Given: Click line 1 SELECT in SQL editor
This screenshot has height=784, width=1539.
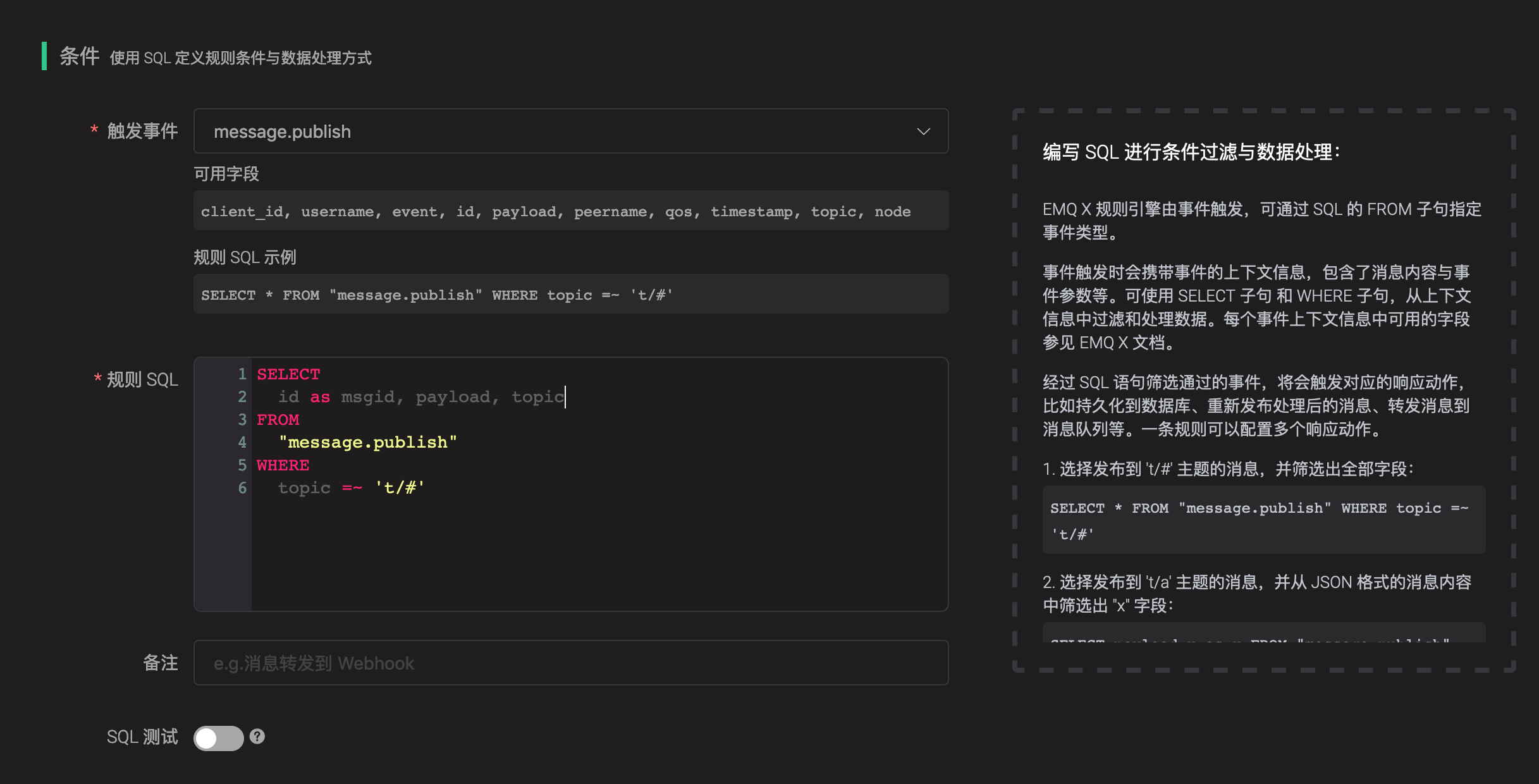Looking at the screenshot, I should 288,374.
